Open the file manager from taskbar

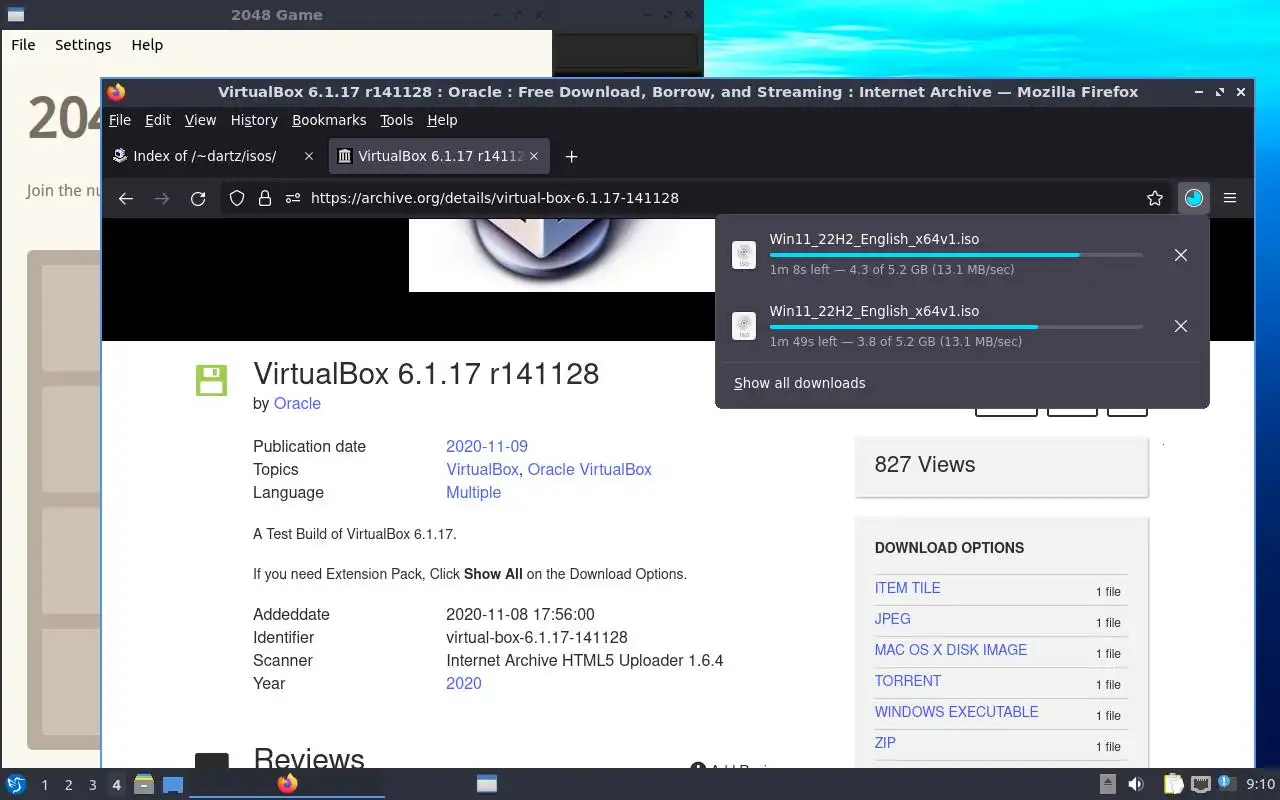click(x=144, y=784)
